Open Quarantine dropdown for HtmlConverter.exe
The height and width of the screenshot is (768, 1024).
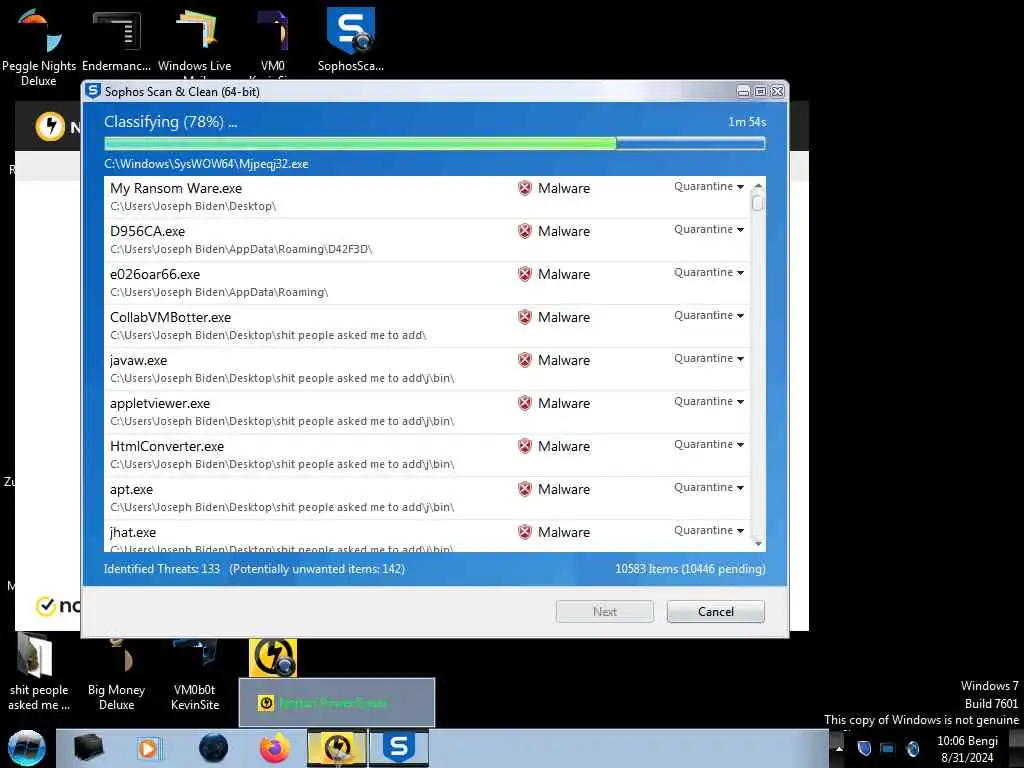(709, 445)
